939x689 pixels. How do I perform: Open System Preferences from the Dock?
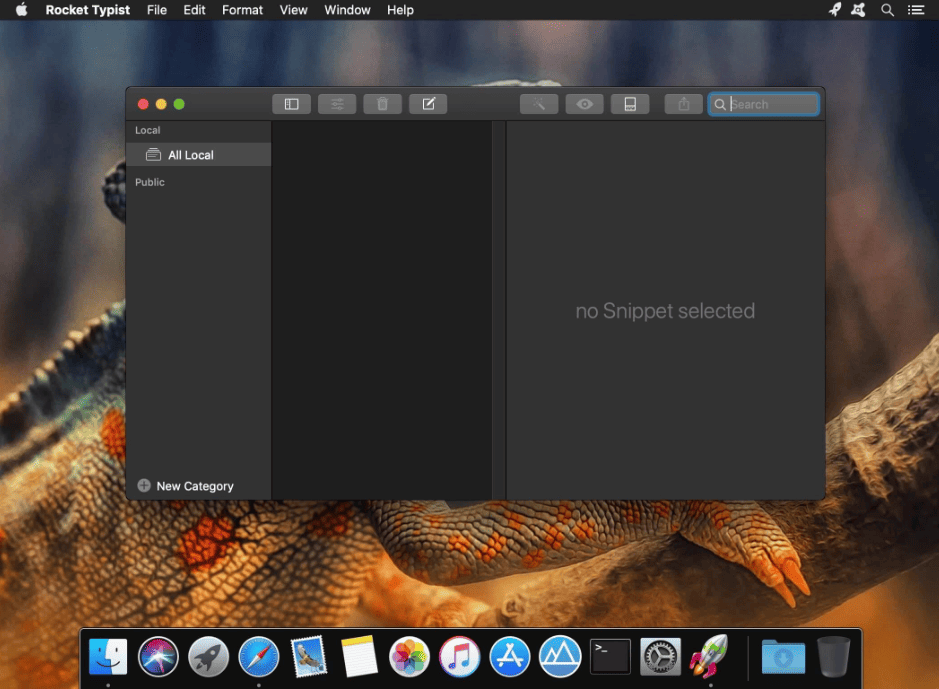pyautogui.click(x=661, y=657)
